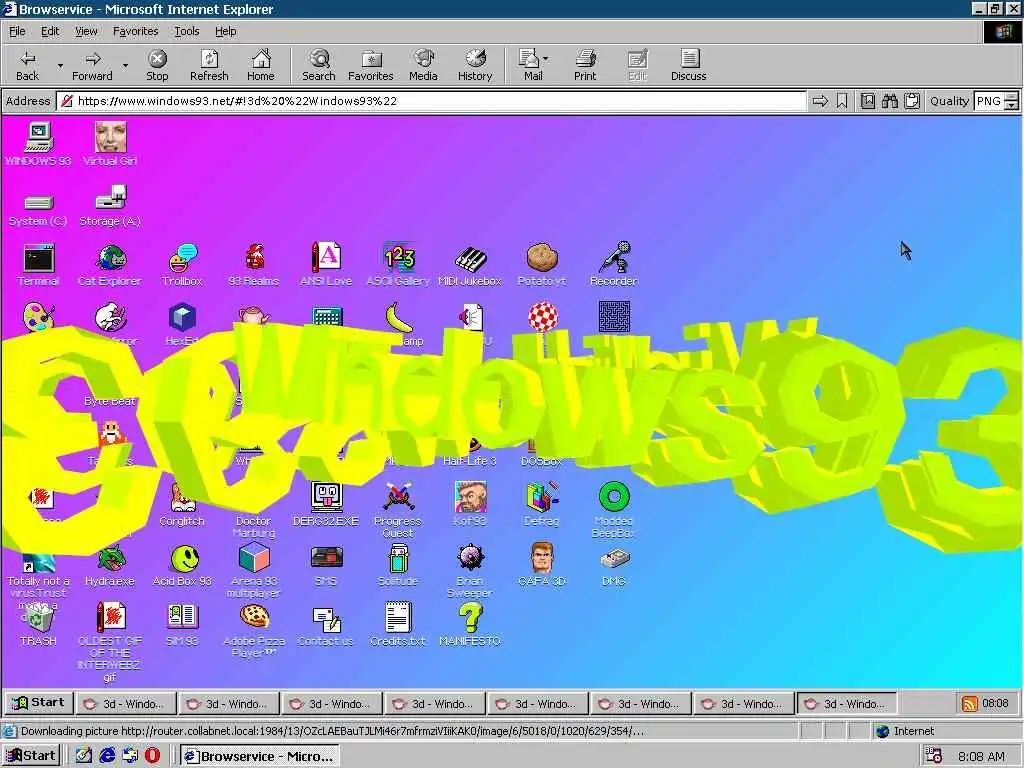Click the Print toolbar button
1024x768 pixels.
point(585,65)
